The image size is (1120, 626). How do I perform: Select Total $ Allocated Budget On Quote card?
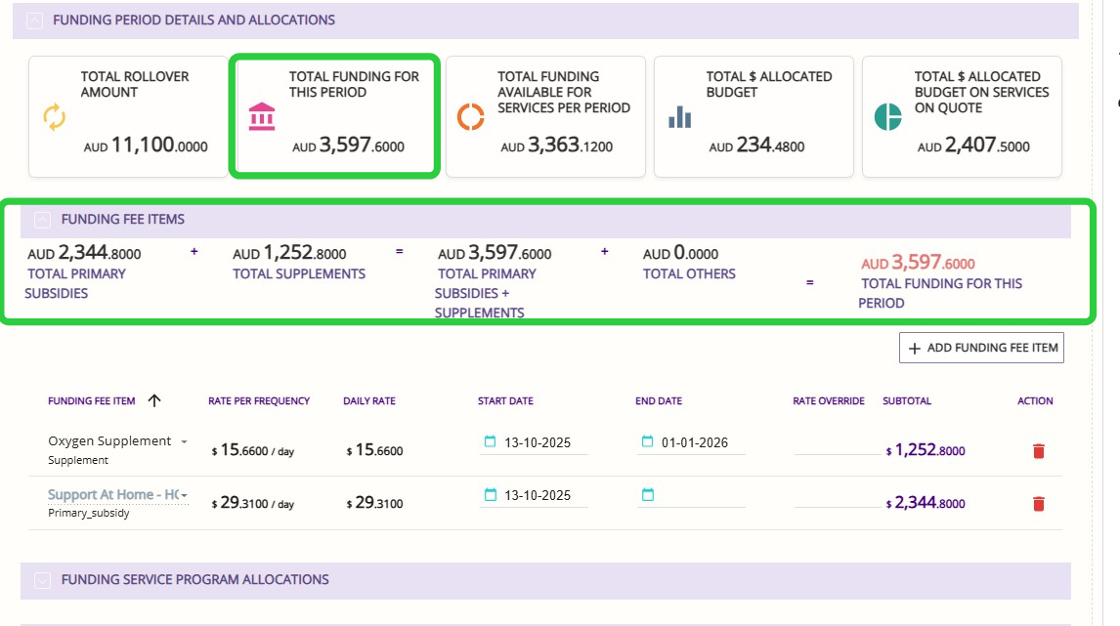coord(962,116)
